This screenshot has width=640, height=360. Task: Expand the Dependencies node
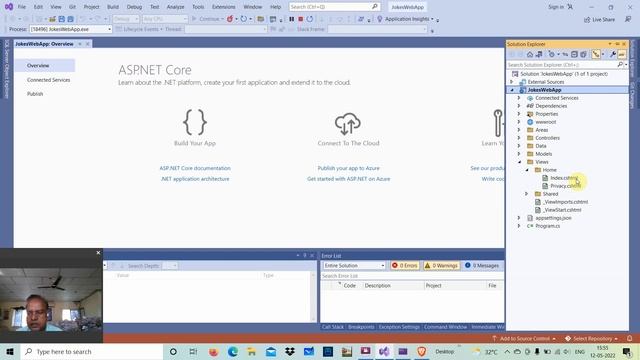pyautogui.click(x=519, y=106)
